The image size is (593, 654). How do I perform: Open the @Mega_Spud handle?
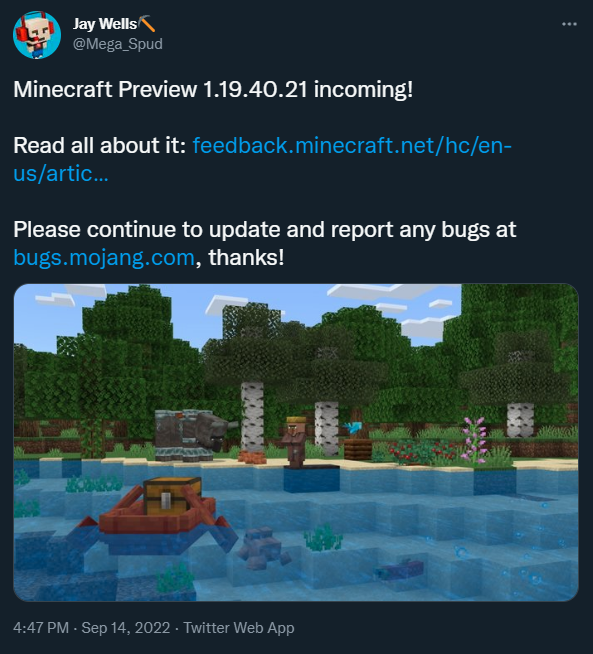click(x=118, y=44)
